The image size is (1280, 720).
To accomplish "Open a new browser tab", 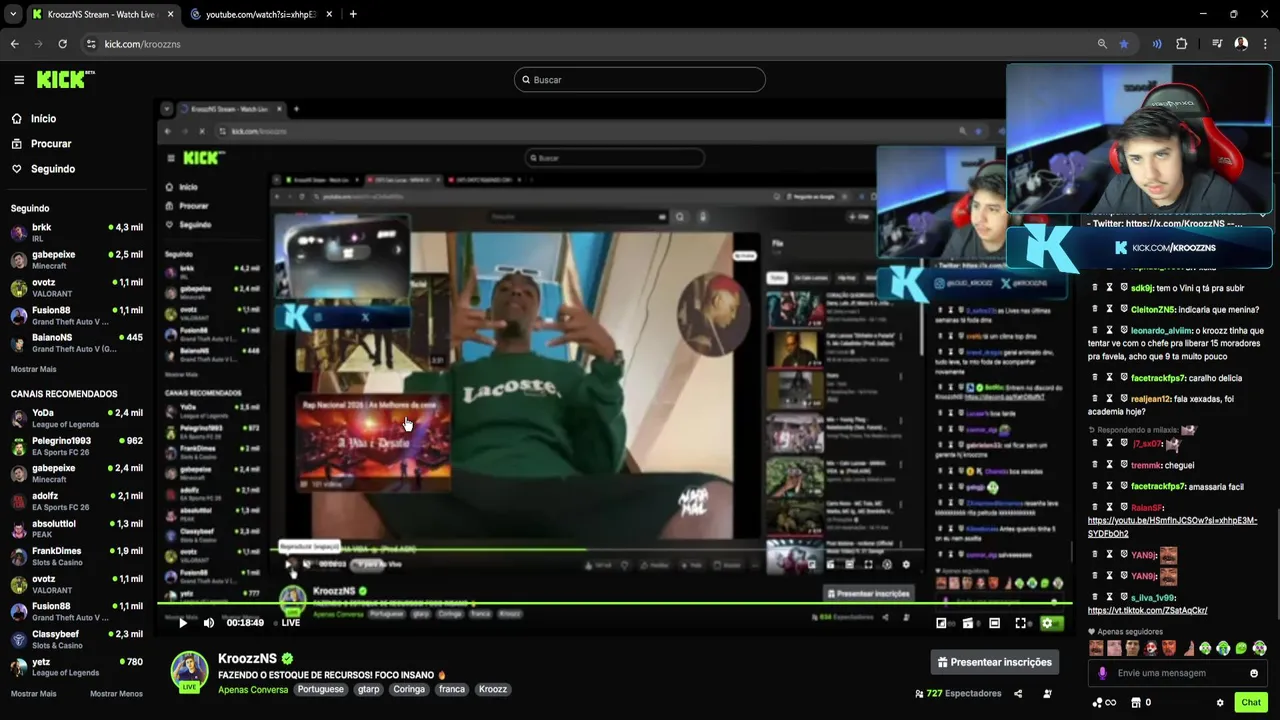I will [x=353, y=15].
